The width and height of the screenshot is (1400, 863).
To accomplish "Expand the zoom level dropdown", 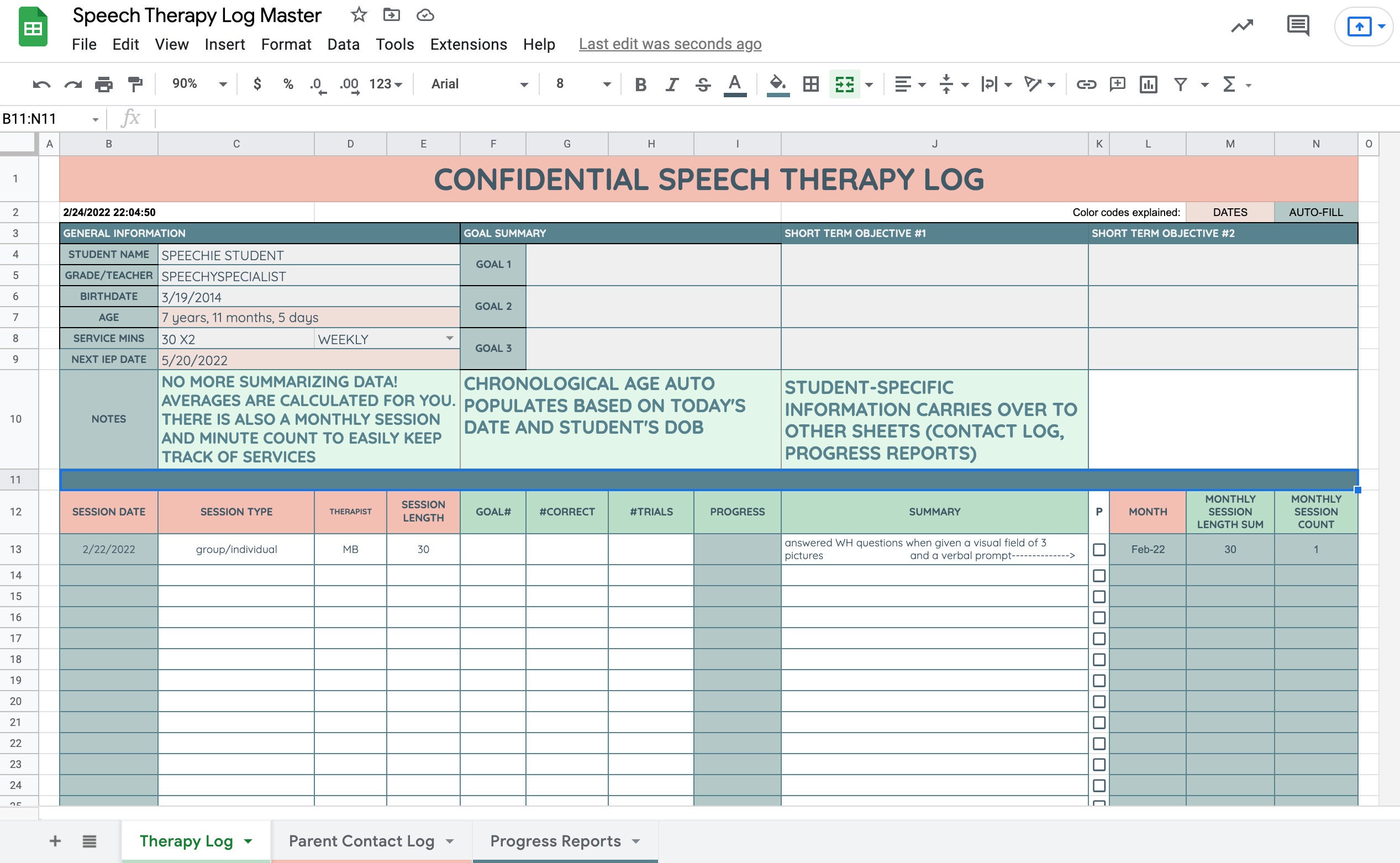I will (222, 85).
